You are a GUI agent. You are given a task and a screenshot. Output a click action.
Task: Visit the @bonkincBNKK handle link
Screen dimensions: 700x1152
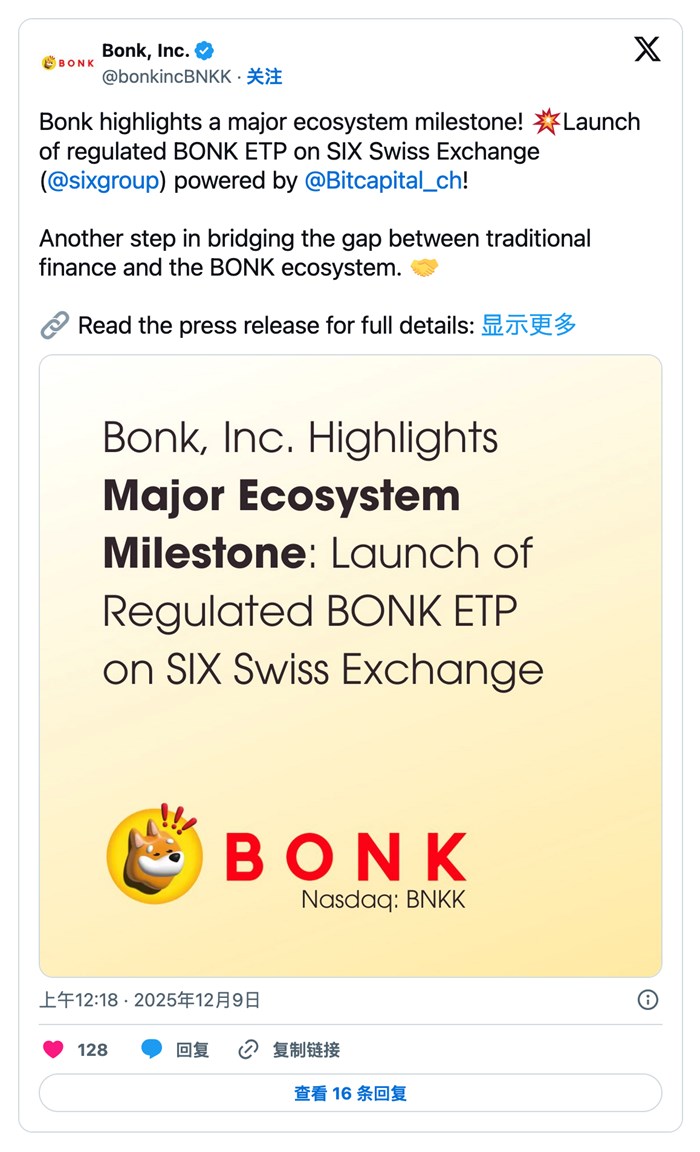tap(166, 76)
